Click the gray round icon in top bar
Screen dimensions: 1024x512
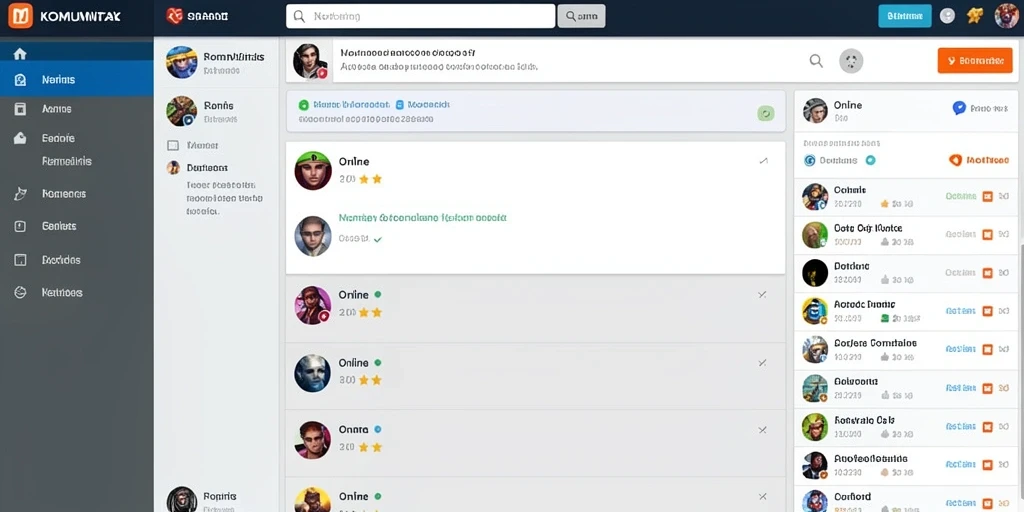pos(947,16)
